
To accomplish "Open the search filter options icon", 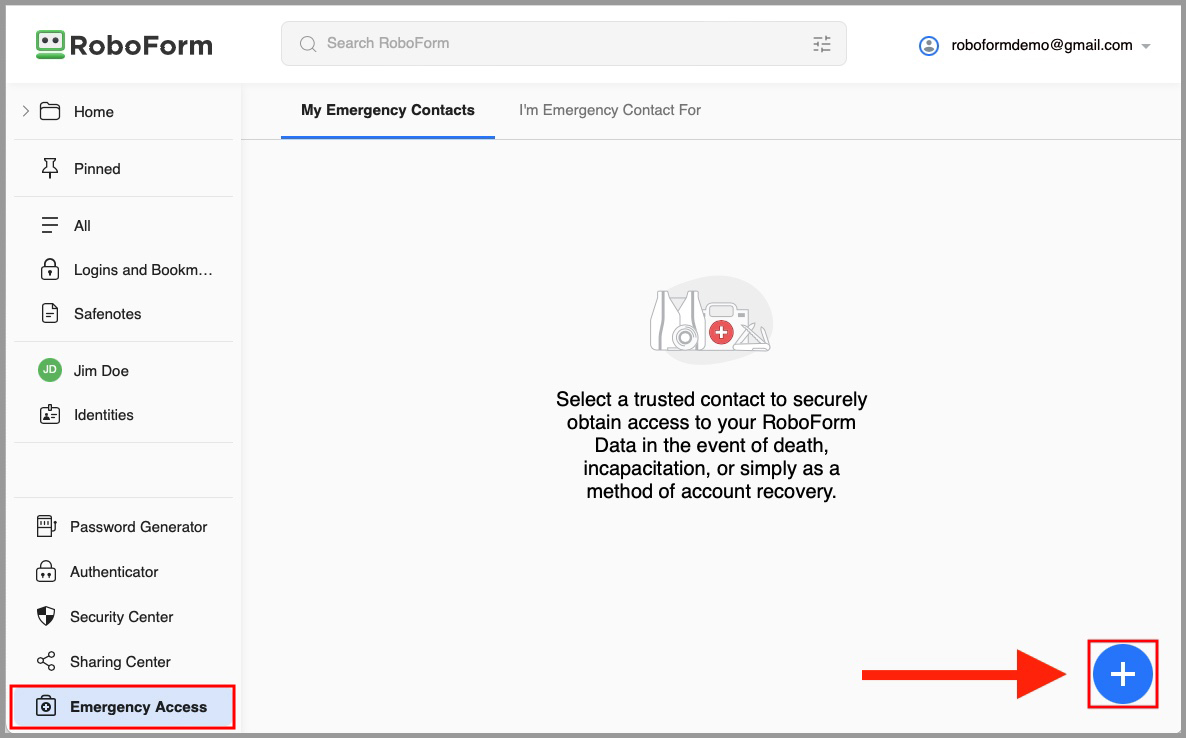I will click(x=821, y=44).
